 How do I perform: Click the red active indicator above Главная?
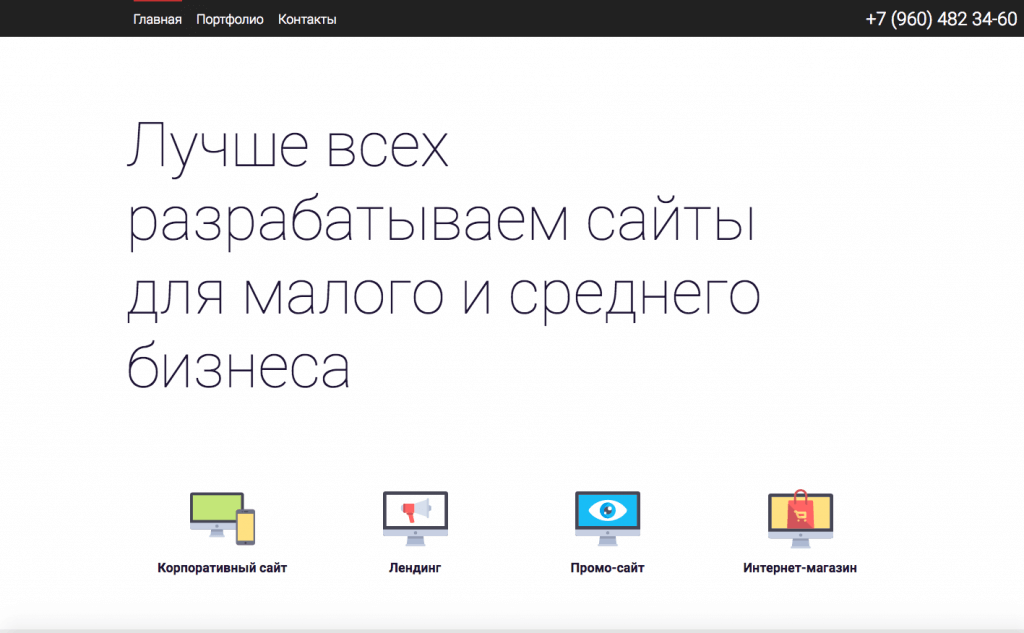pyautogui.click(x=157, y=1)
